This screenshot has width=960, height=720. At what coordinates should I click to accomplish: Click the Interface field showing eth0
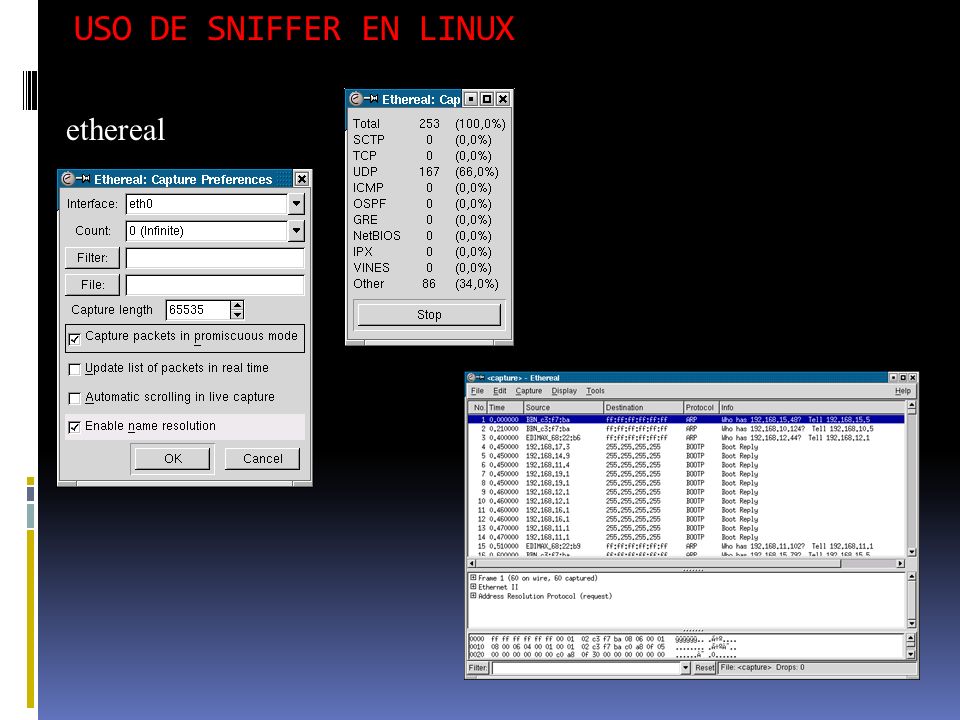pyautogui.click(x=206, y=203)
